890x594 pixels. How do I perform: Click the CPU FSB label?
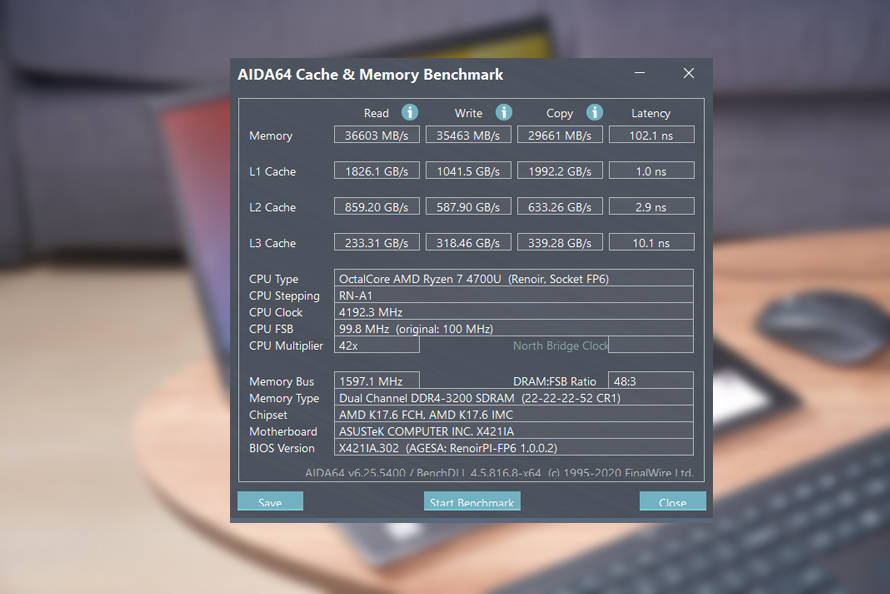pos(271,328)
